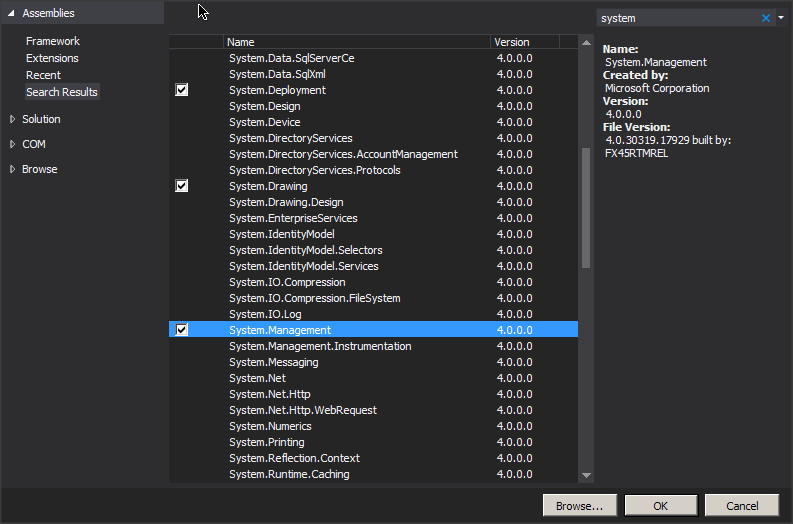Open the search options dropdown arrow
Image resolution: width=793 pixels, height=524 pixels.
tap(781, 18)
